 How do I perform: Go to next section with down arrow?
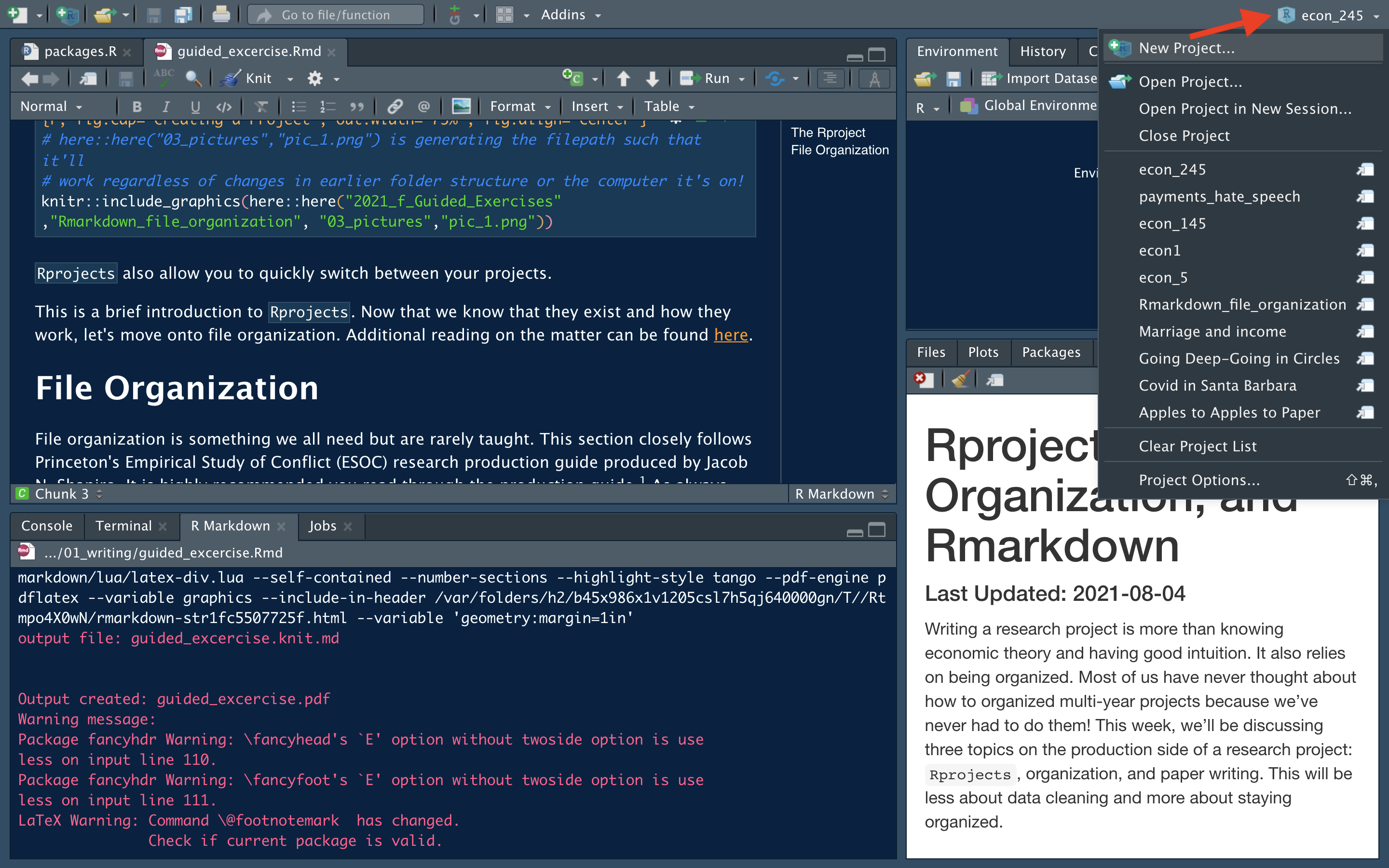[x=652, y=79]
